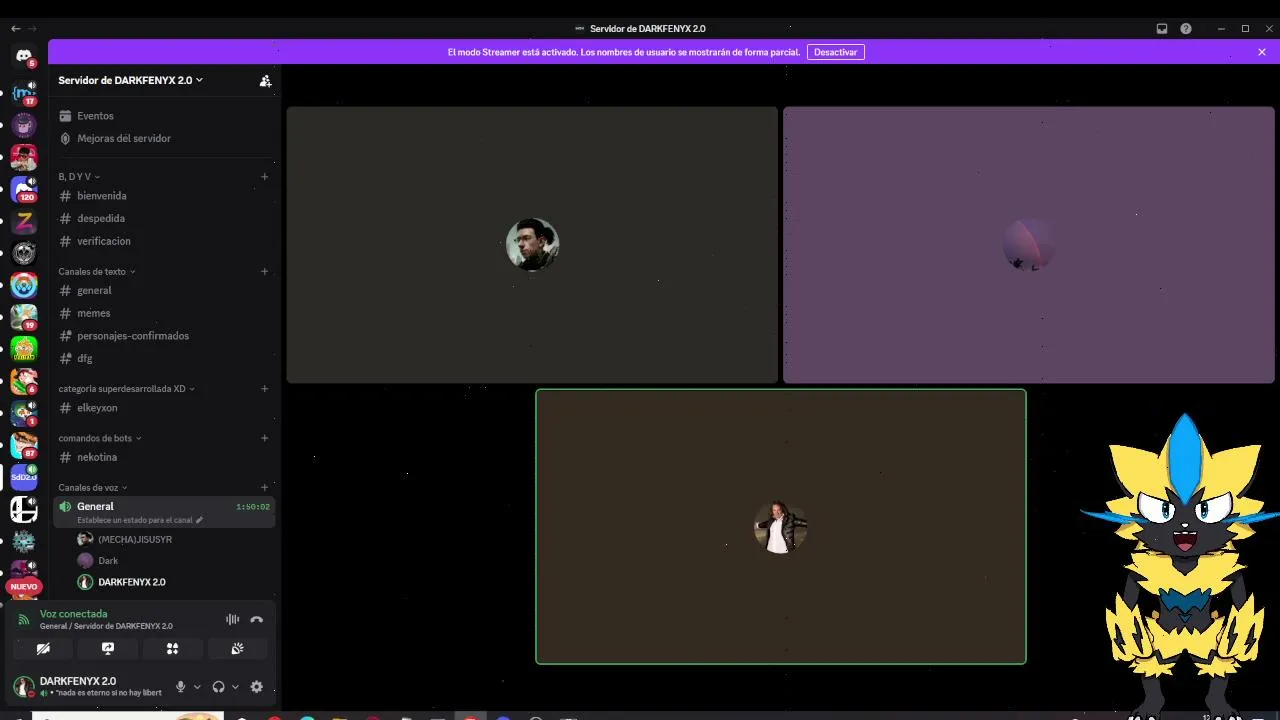
Task: Open the inbox icon in title bar
Action: pos(1162,29)
